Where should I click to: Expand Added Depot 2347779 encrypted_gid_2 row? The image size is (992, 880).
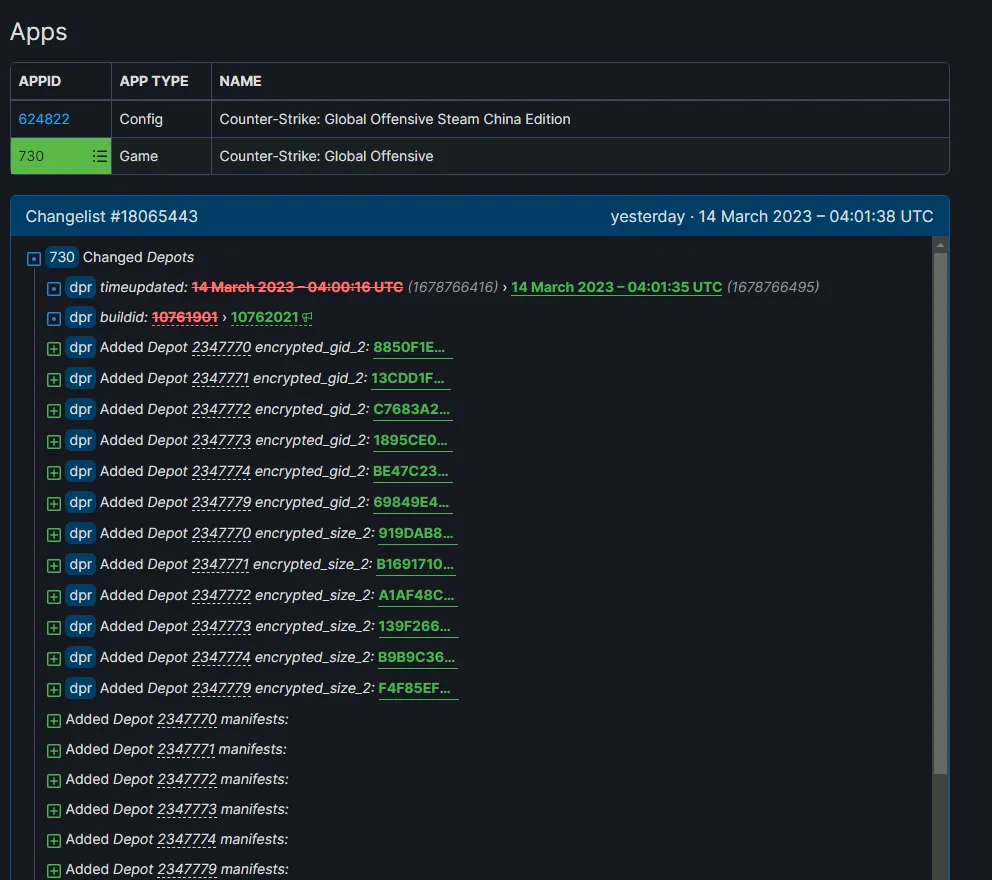(x=54, y=504)
